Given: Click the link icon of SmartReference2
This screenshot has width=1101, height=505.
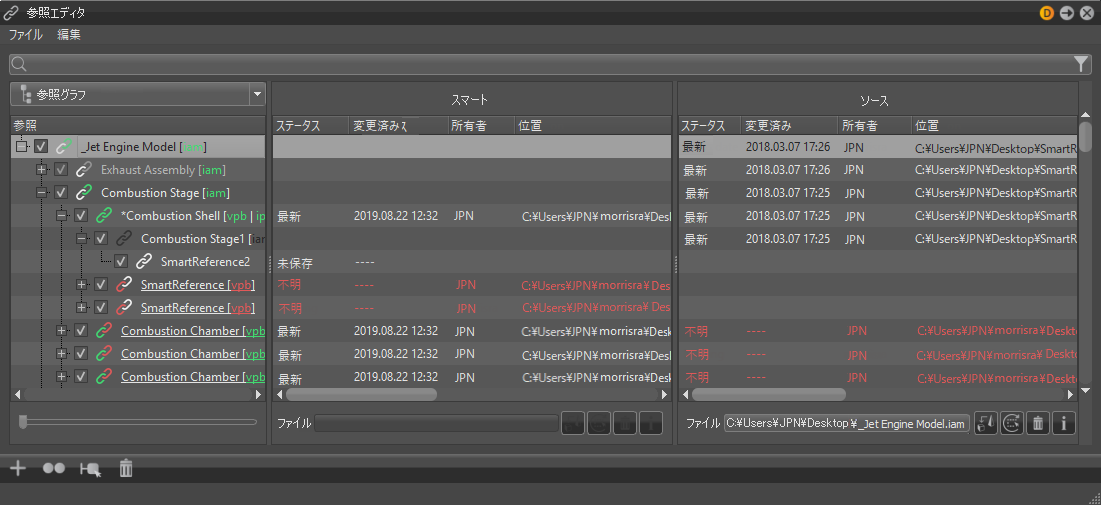Looking at the screenshot, I should [143, 262].
